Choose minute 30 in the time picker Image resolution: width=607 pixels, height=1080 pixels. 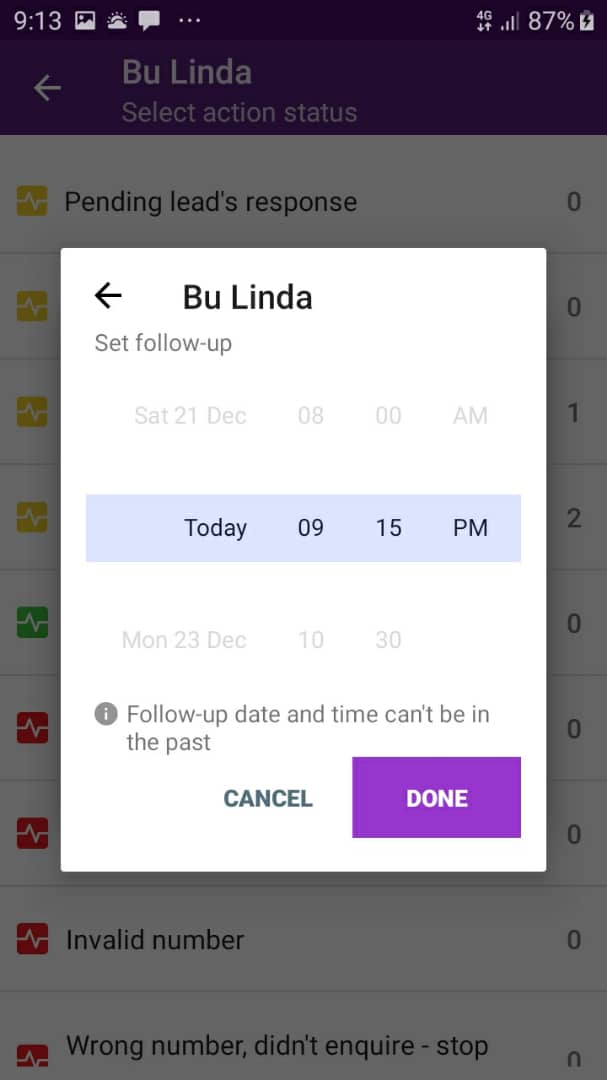[x=388, y=640]
